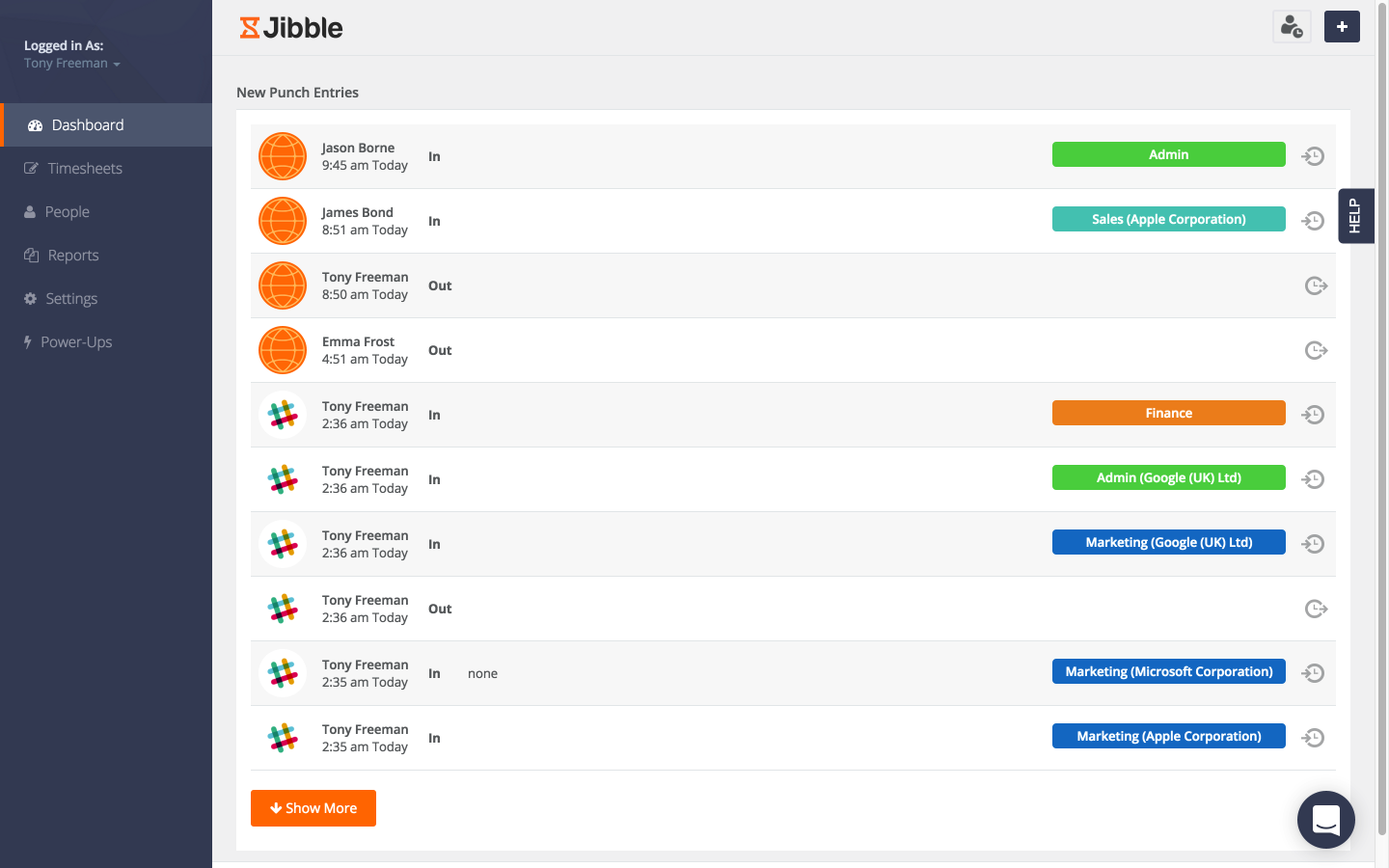Open the HELP side tab
This screenshot has width=1389, height=868.
click(1356, 216)
